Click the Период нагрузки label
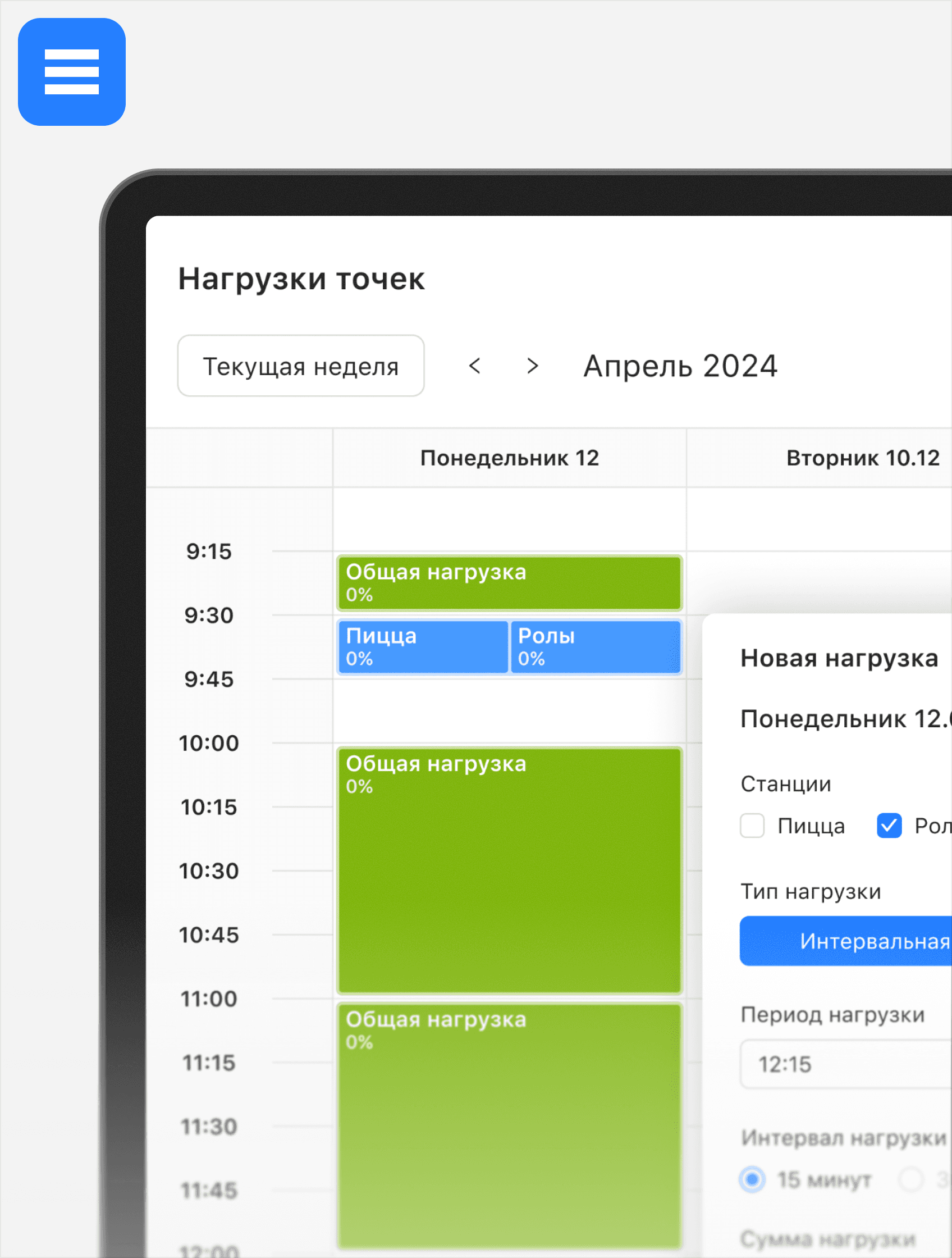 click(832, 1015)
